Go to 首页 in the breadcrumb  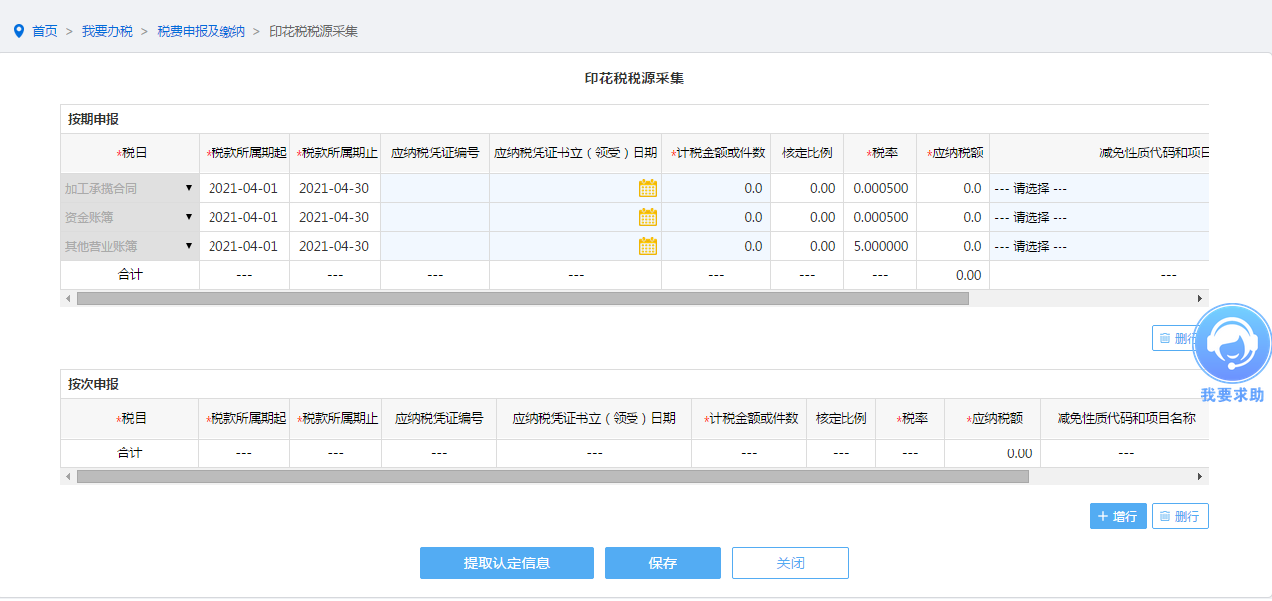coord(45,31)
